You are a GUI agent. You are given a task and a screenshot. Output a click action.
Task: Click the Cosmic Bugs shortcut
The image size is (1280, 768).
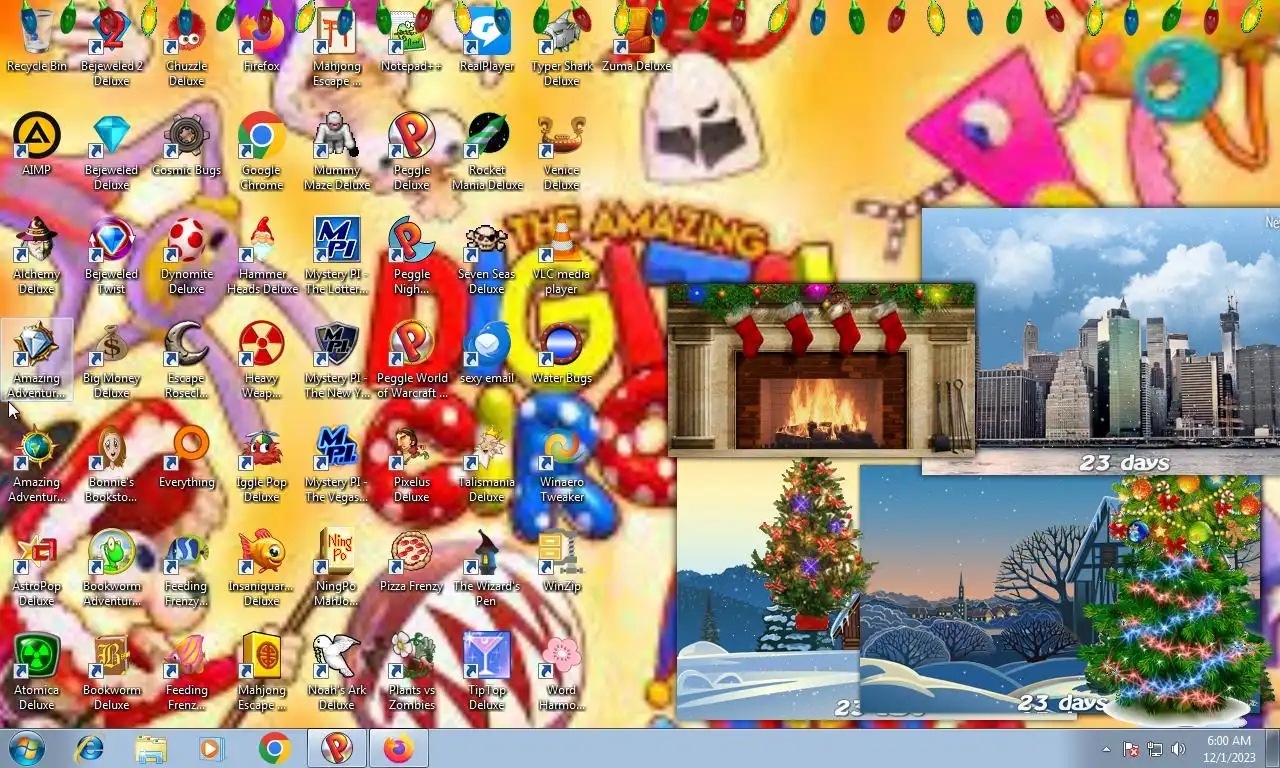(186, 144)
